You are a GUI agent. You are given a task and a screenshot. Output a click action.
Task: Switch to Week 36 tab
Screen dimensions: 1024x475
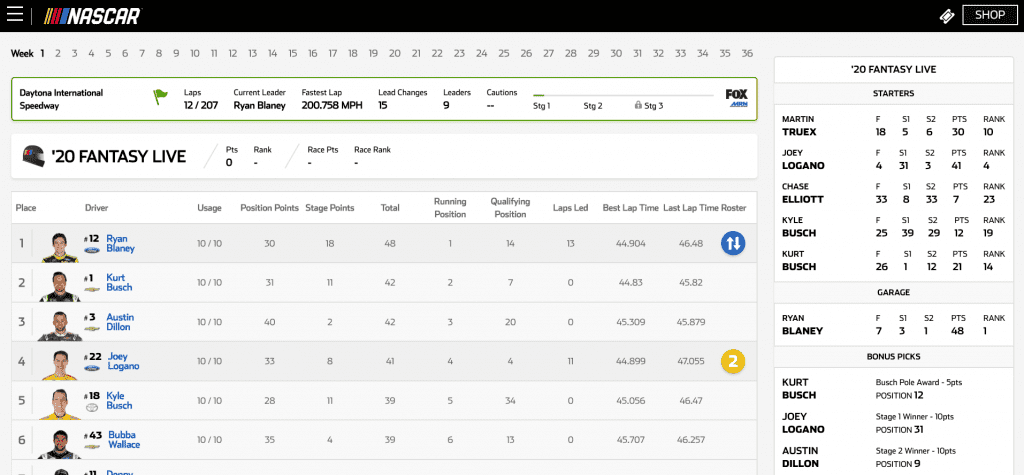pos(747,53)
